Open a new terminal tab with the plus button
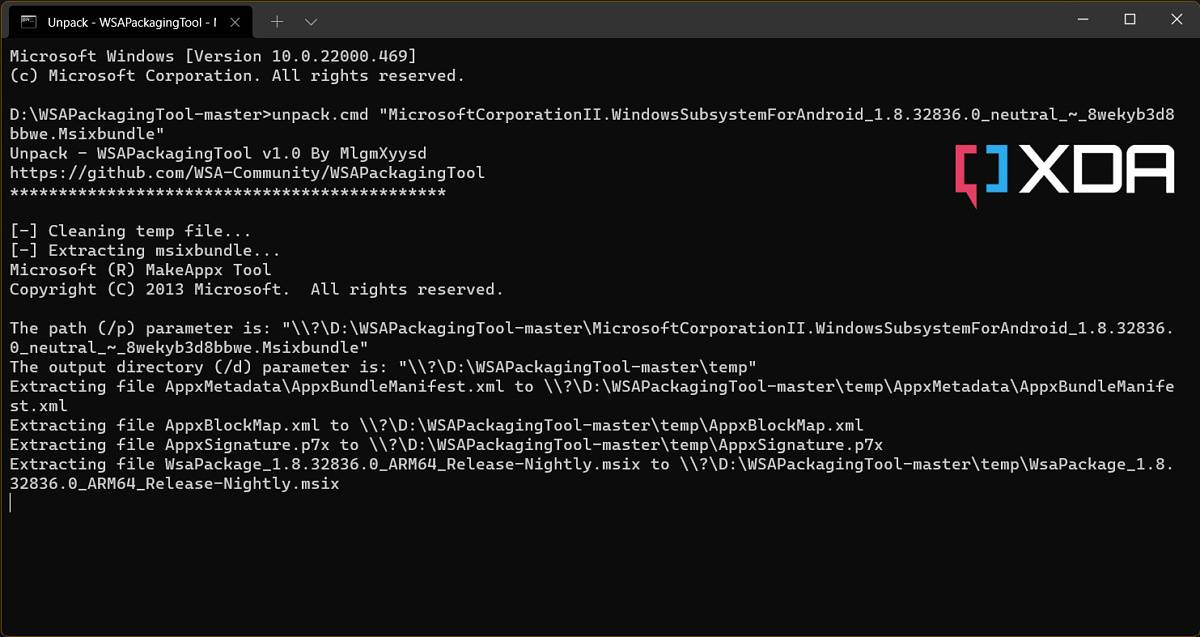The height and width of the screenshot is (637, 1200). [x=277, y=19]
